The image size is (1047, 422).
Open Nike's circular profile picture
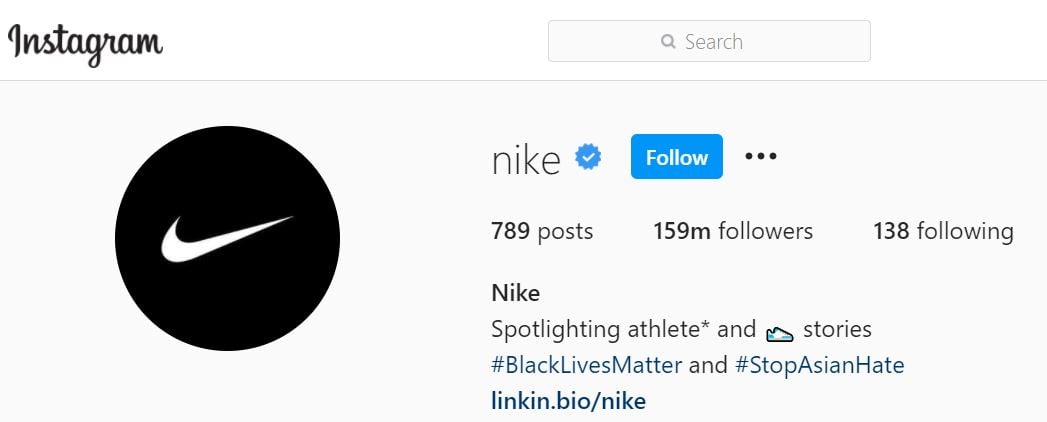[x=227, y=238]
